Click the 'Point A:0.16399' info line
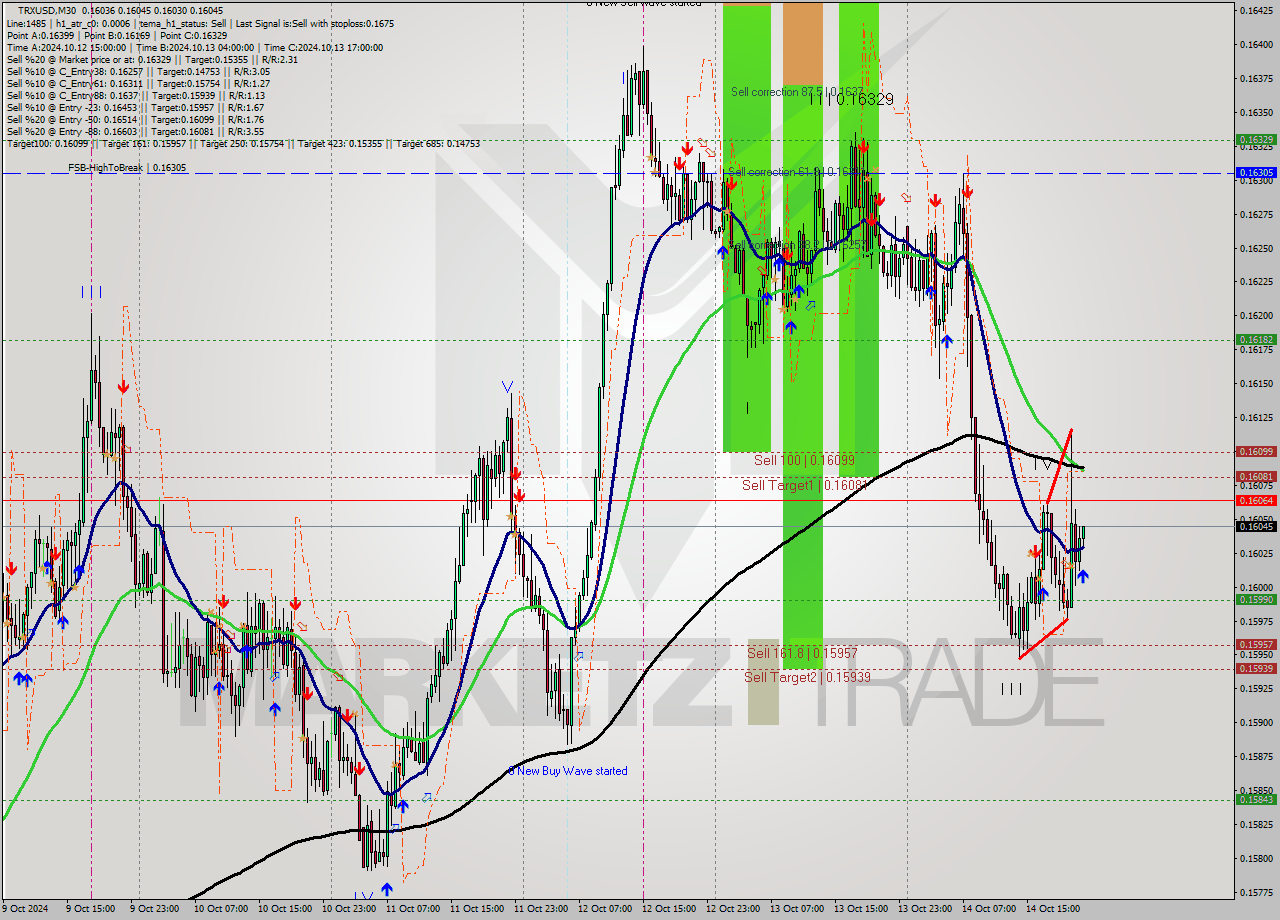The width and height of the screenshot is (1280, 920). [x=115, y=35]
